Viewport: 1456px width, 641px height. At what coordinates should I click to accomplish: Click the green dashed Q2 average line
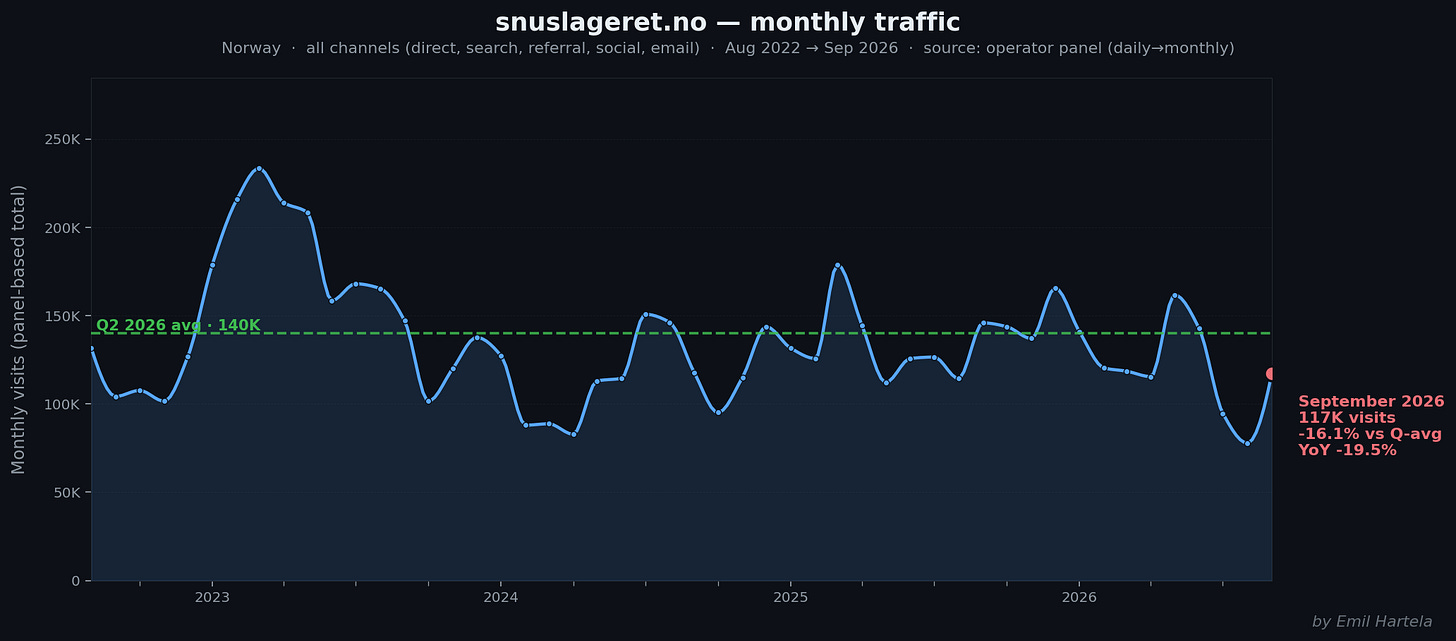[x=681, y=333]
